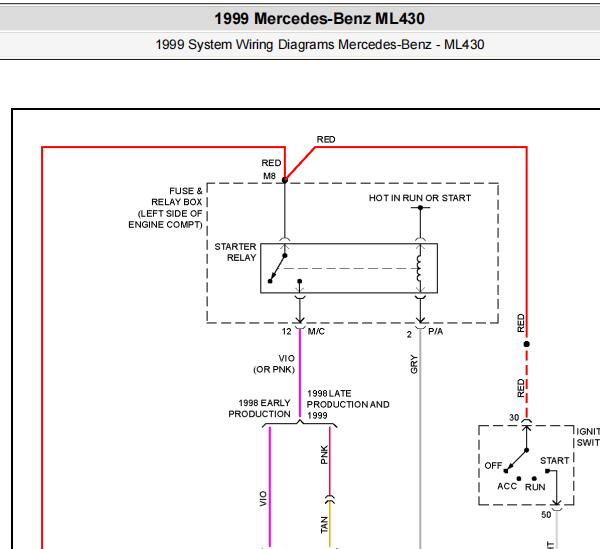
Task: Click the 'M8' terminal label
Action: point(269,176)
